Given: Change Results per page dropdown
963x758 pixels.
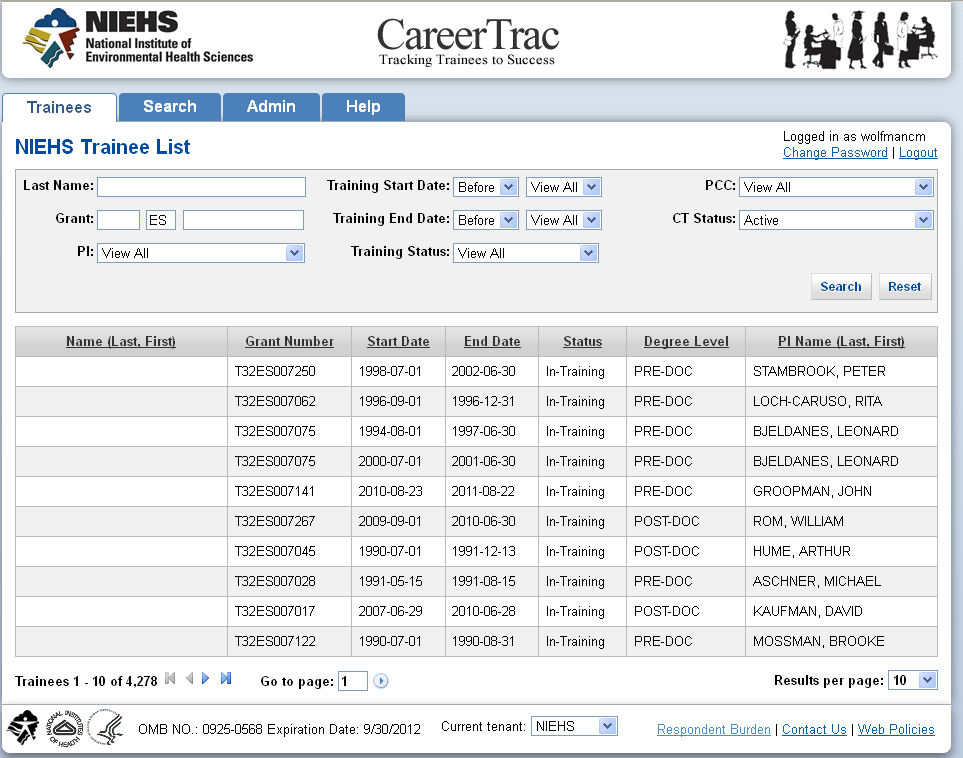Looking at the screenshot, I should pos(913,680).
